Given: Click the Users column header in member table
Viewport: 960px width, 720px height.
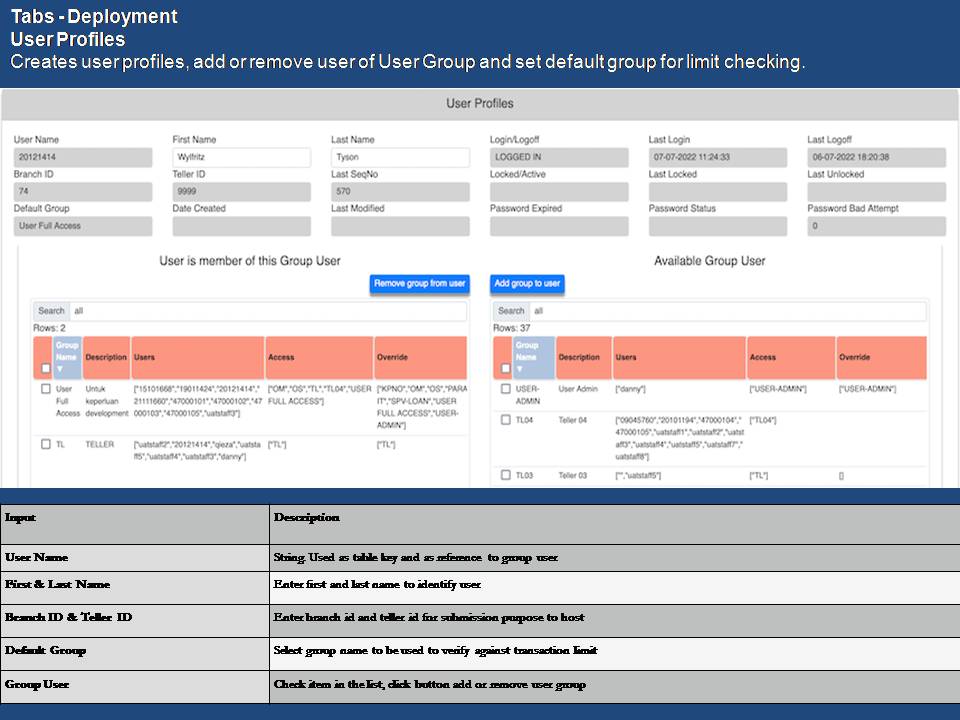Looking at the screenshot, I should click(198, 357).
